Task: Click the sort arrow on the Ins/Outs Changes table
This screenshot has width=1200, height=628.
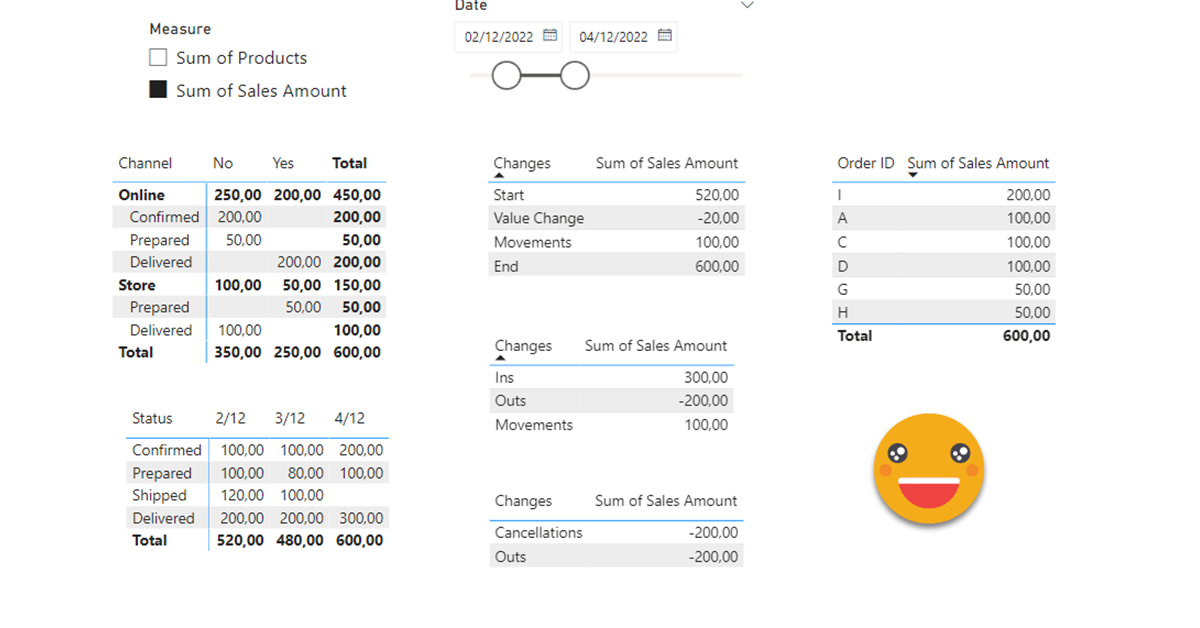Action: 499,357
